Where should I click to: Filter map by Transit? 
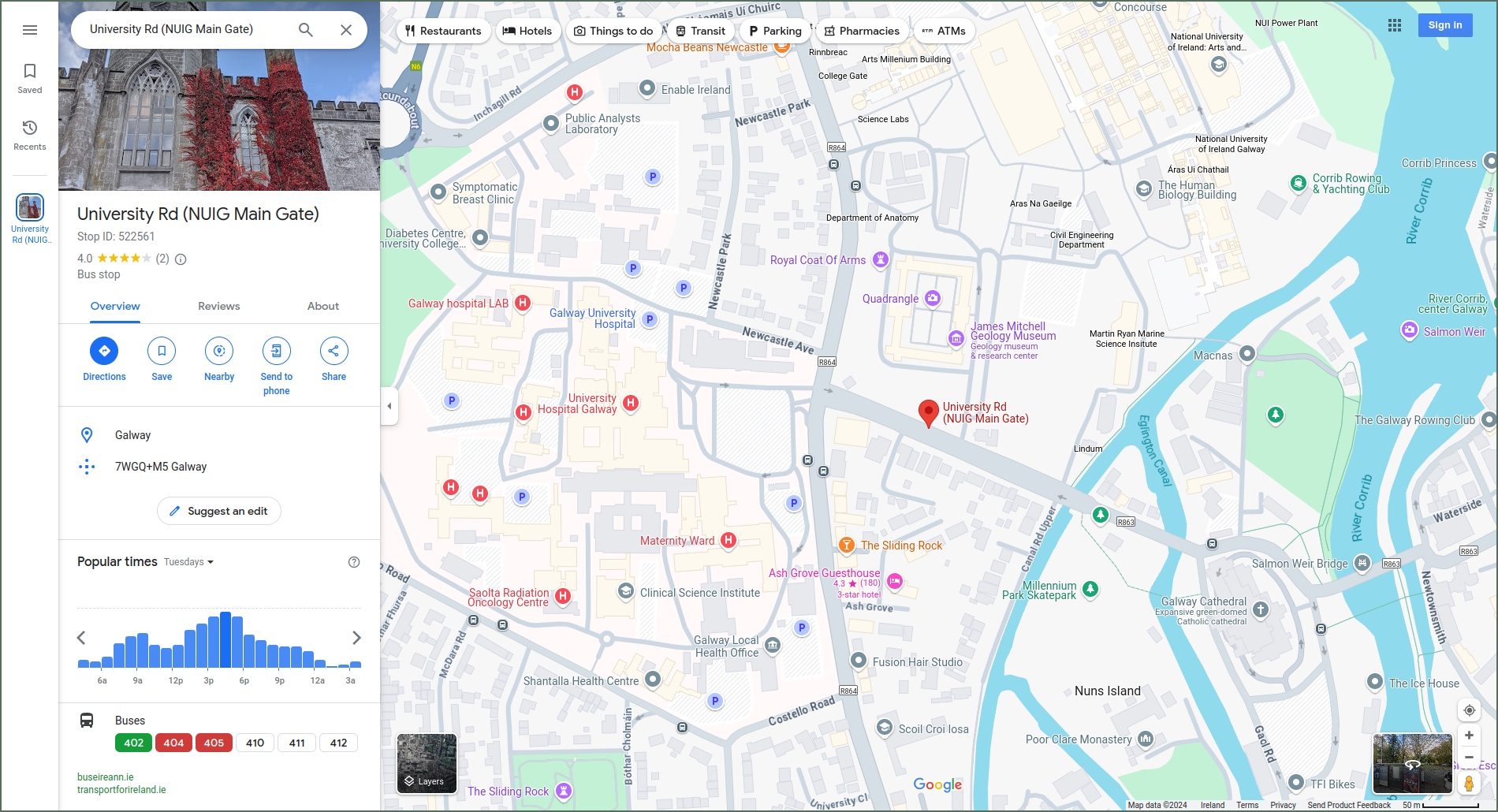point(700,31)
